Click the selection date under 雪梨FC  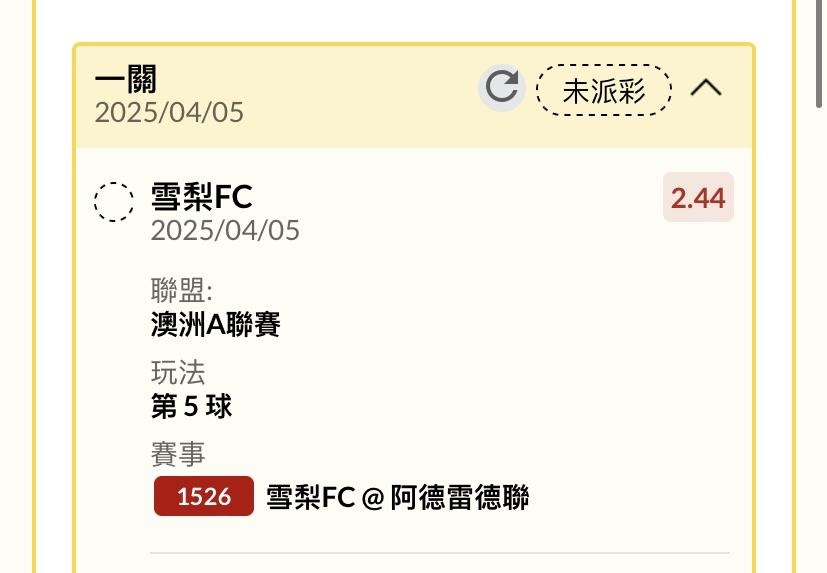click(x=225, y=231)
